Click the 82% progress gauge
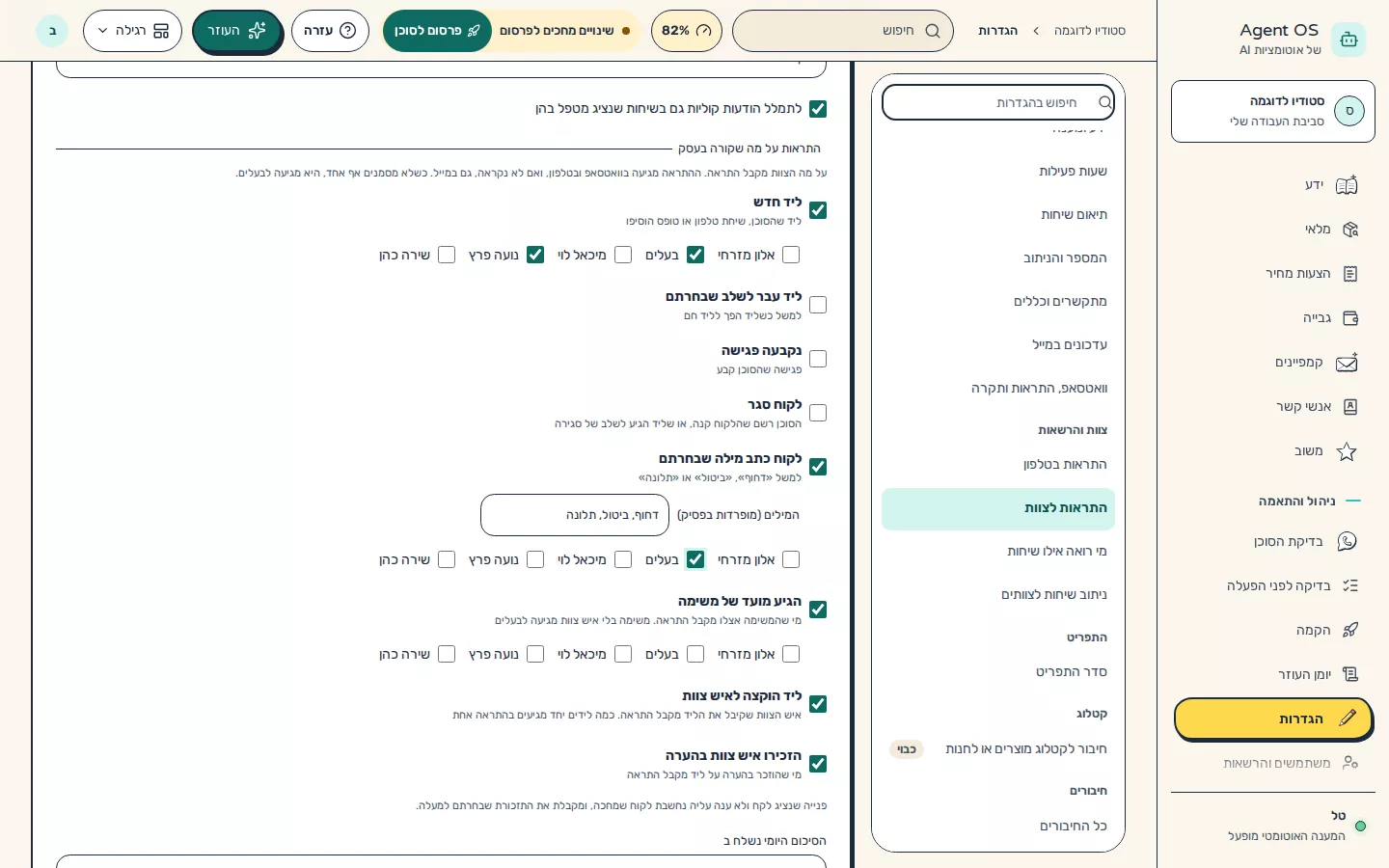 (687, 31)
